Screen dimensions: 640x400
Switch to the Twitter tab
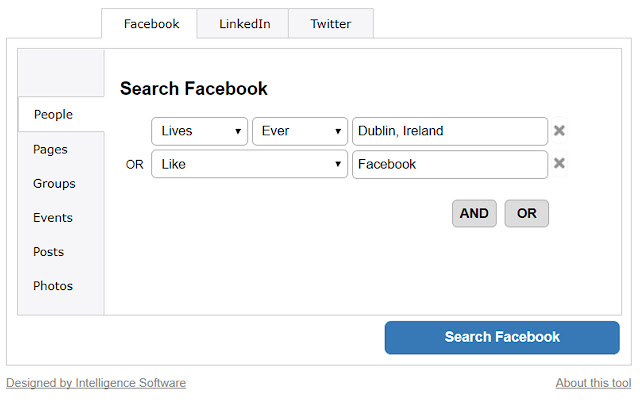click(330, 24)
